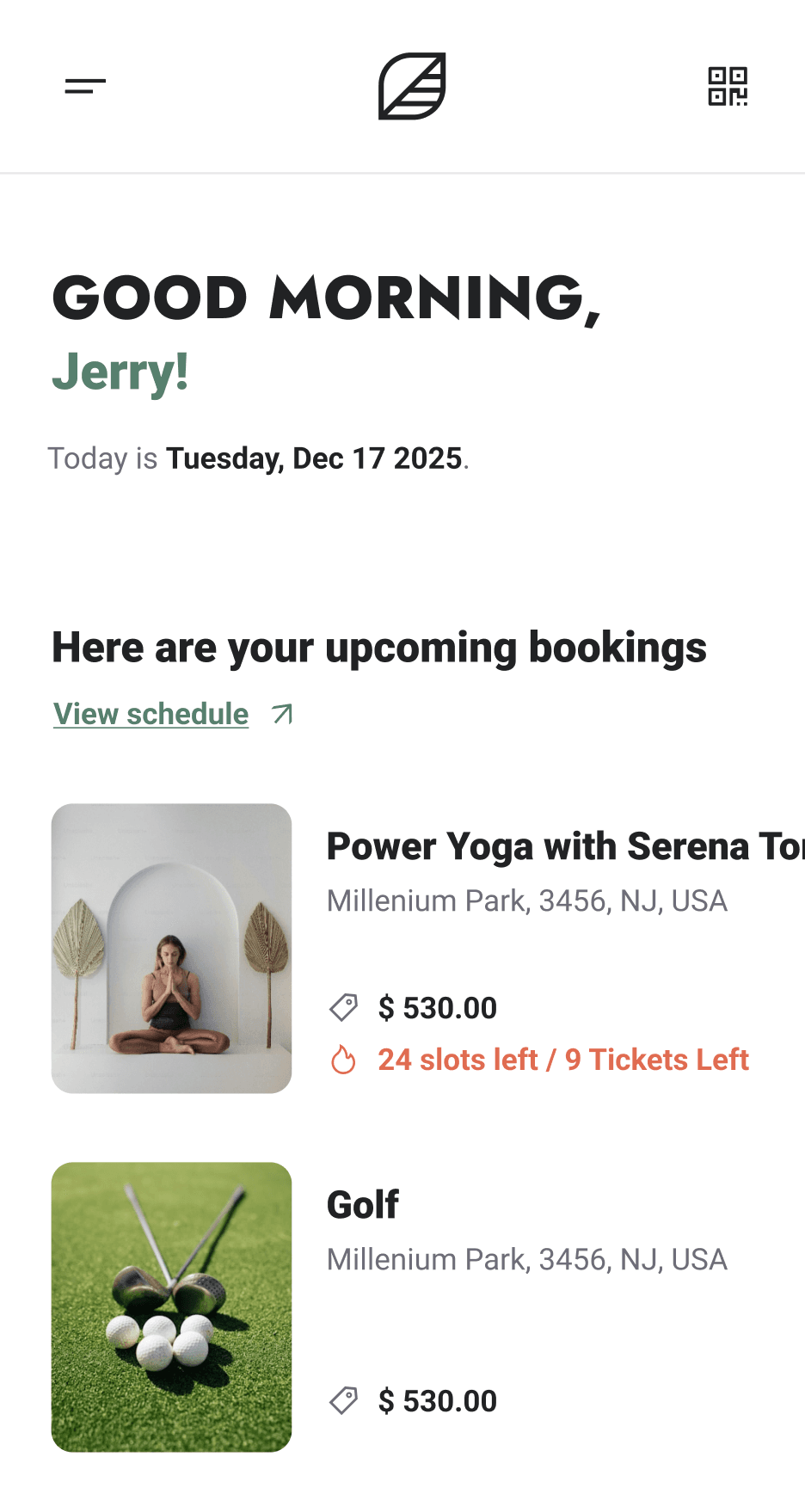Tap the leaf logo in header

click(413, 86)
